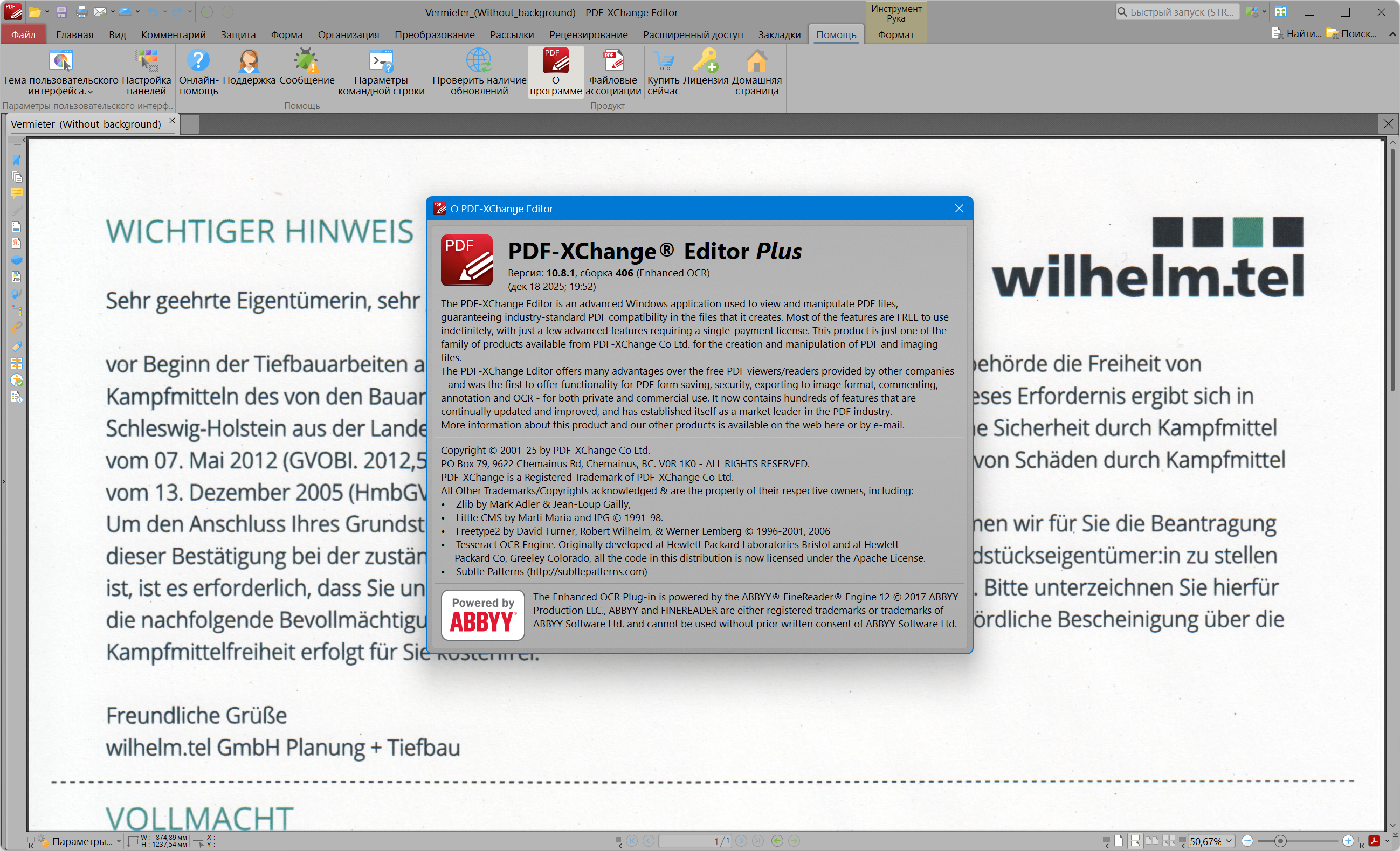This screenshot has width=1400, height=851.
Task: Click the Command Line Options icon
Action: (x=381, y=61)
